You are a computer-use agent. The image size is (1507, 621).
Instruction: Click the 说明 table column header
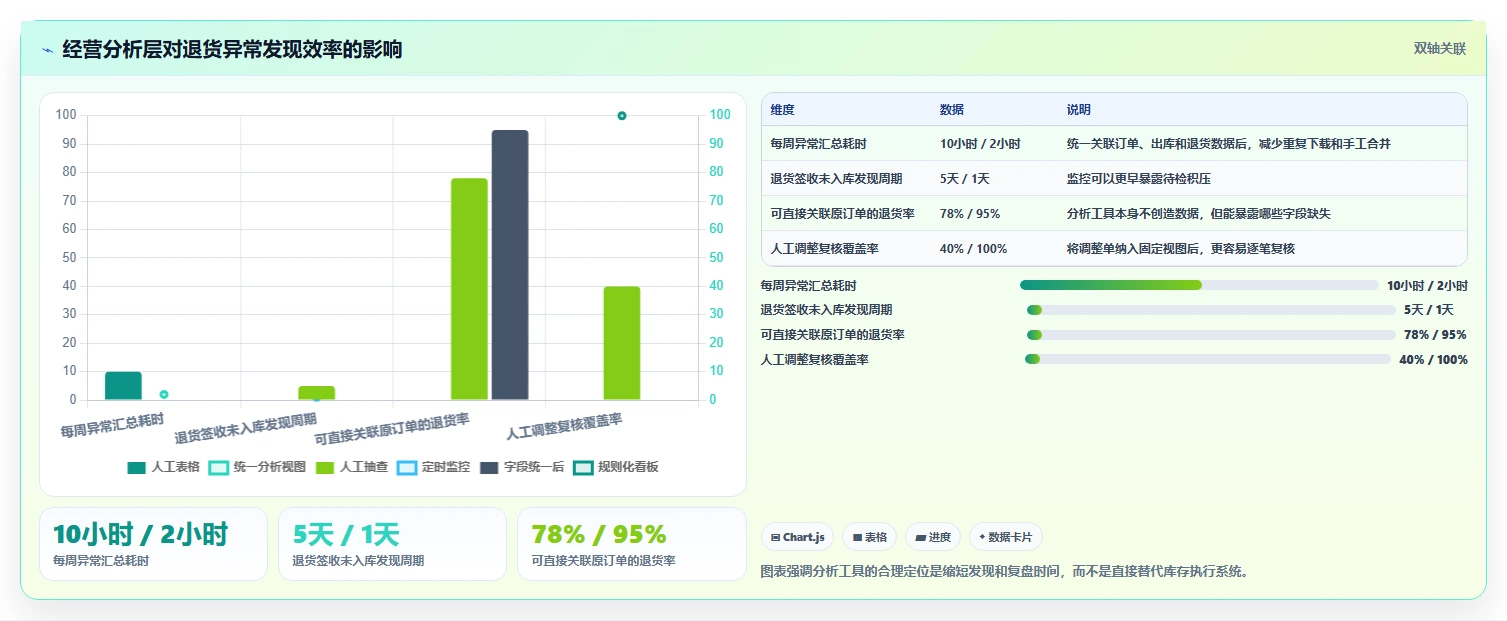coord(1079,110)
